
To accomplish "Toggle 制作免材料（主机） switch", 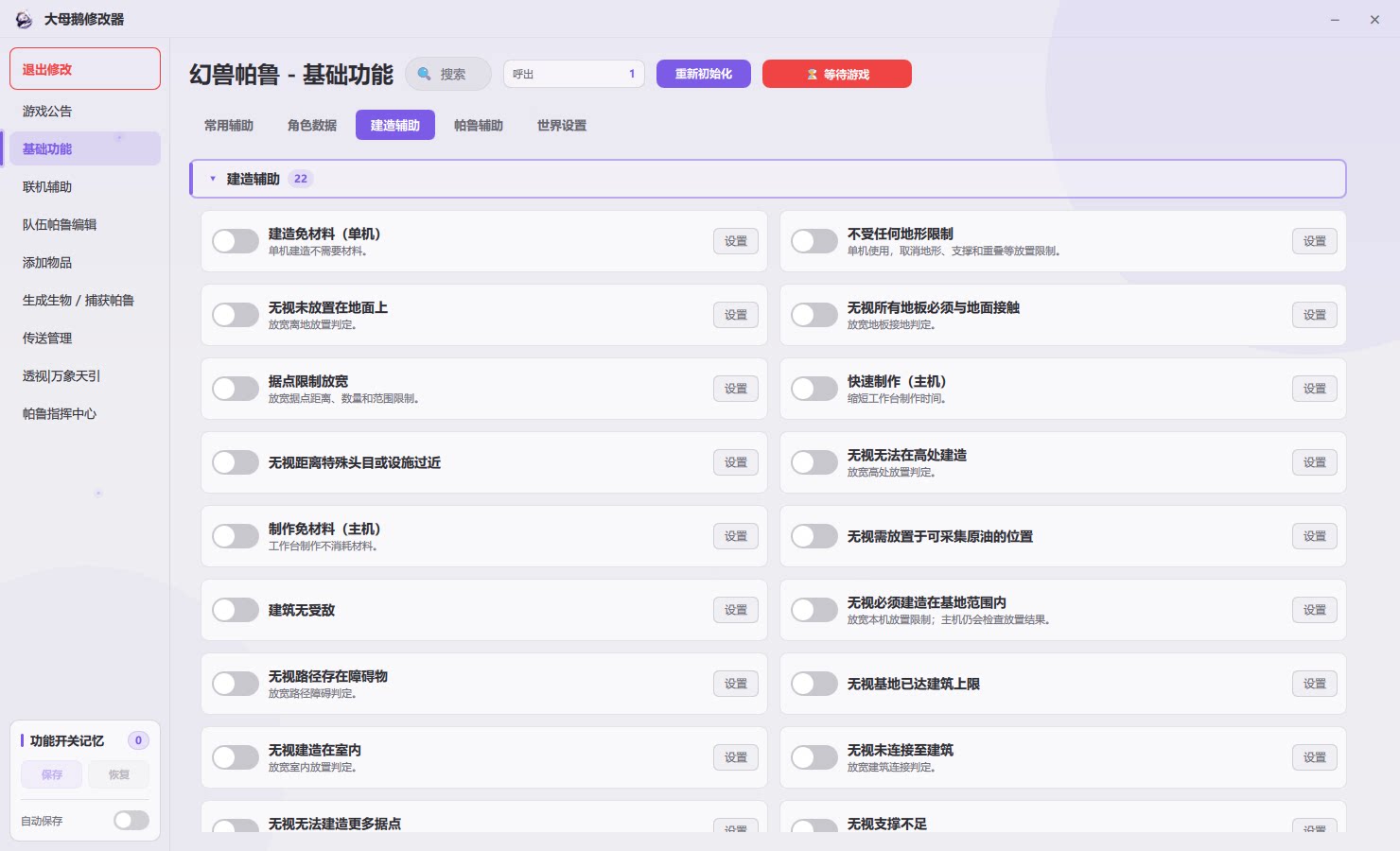I will 236,536.
